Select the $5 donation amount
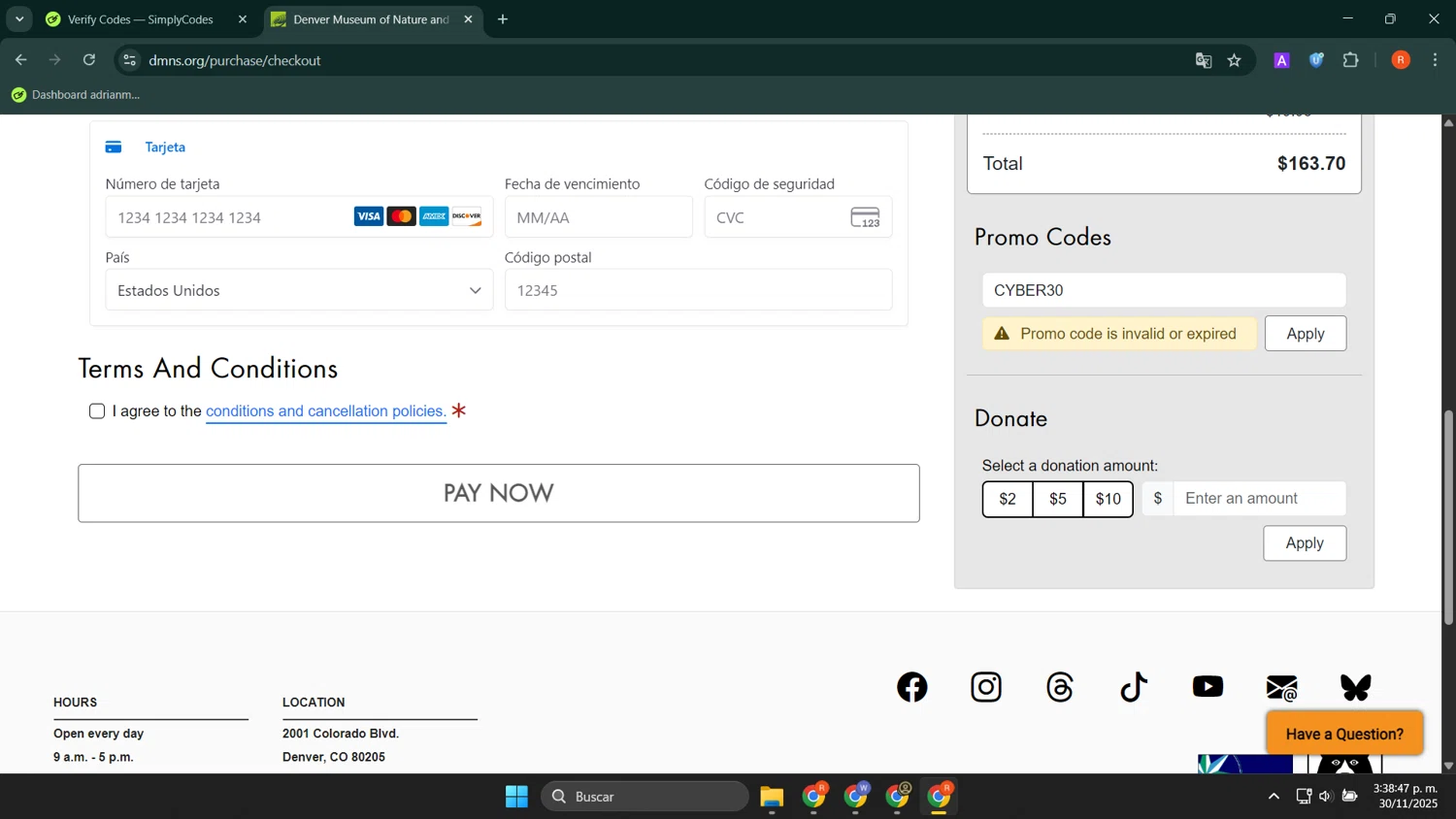This screenshot has height=819, width=1456. (1058, 499)
